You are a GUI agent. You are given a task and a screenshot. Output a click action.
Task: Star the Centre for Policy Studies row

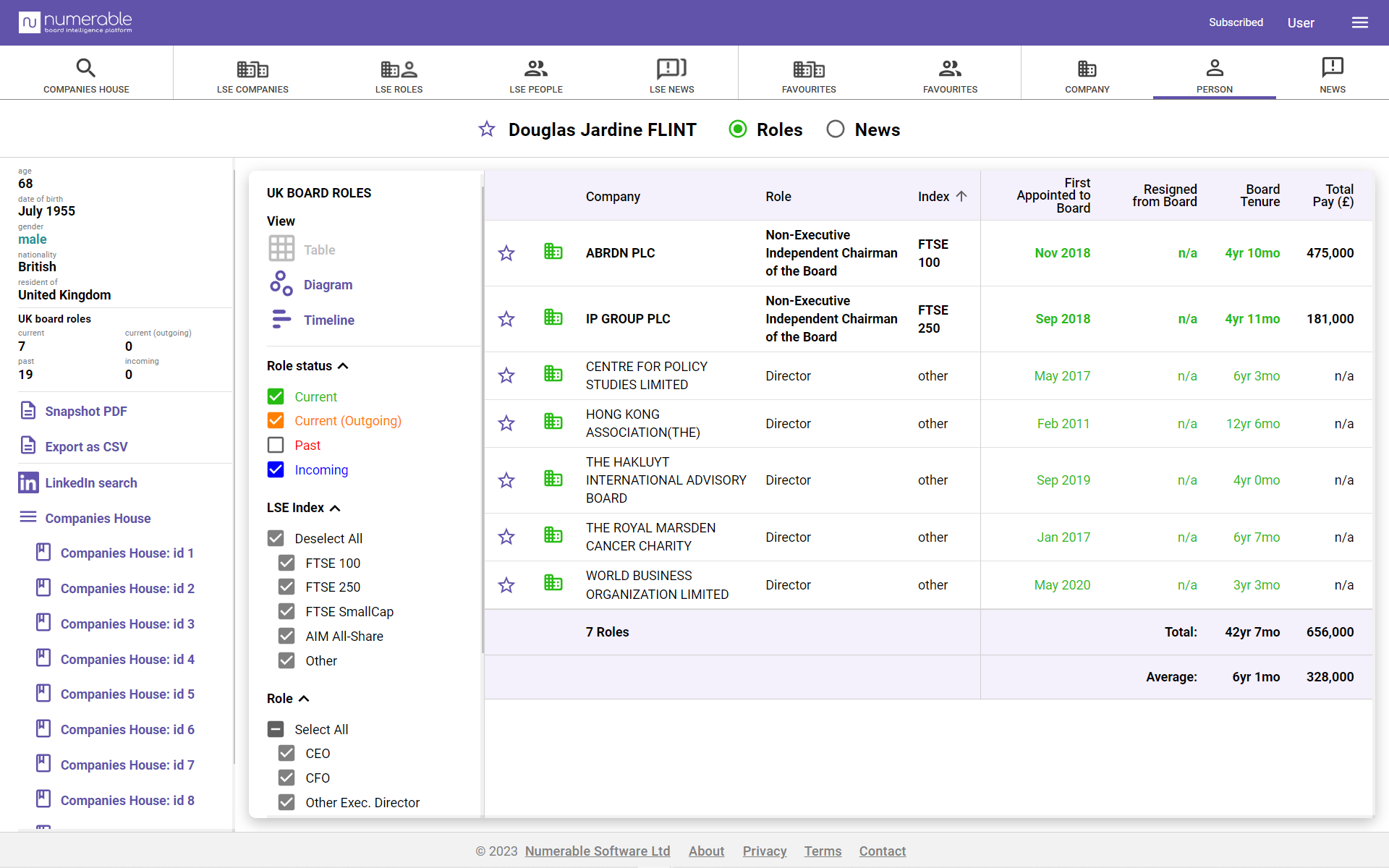(506, 375)
